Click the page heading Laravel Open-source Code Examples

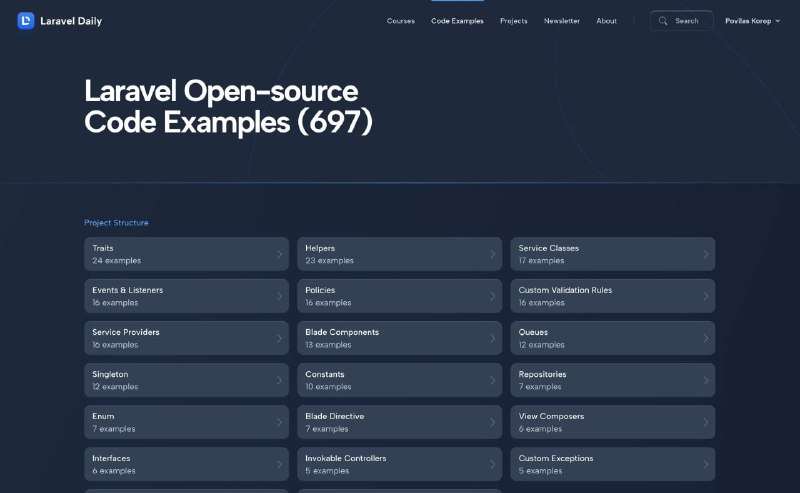pos(228,107)
